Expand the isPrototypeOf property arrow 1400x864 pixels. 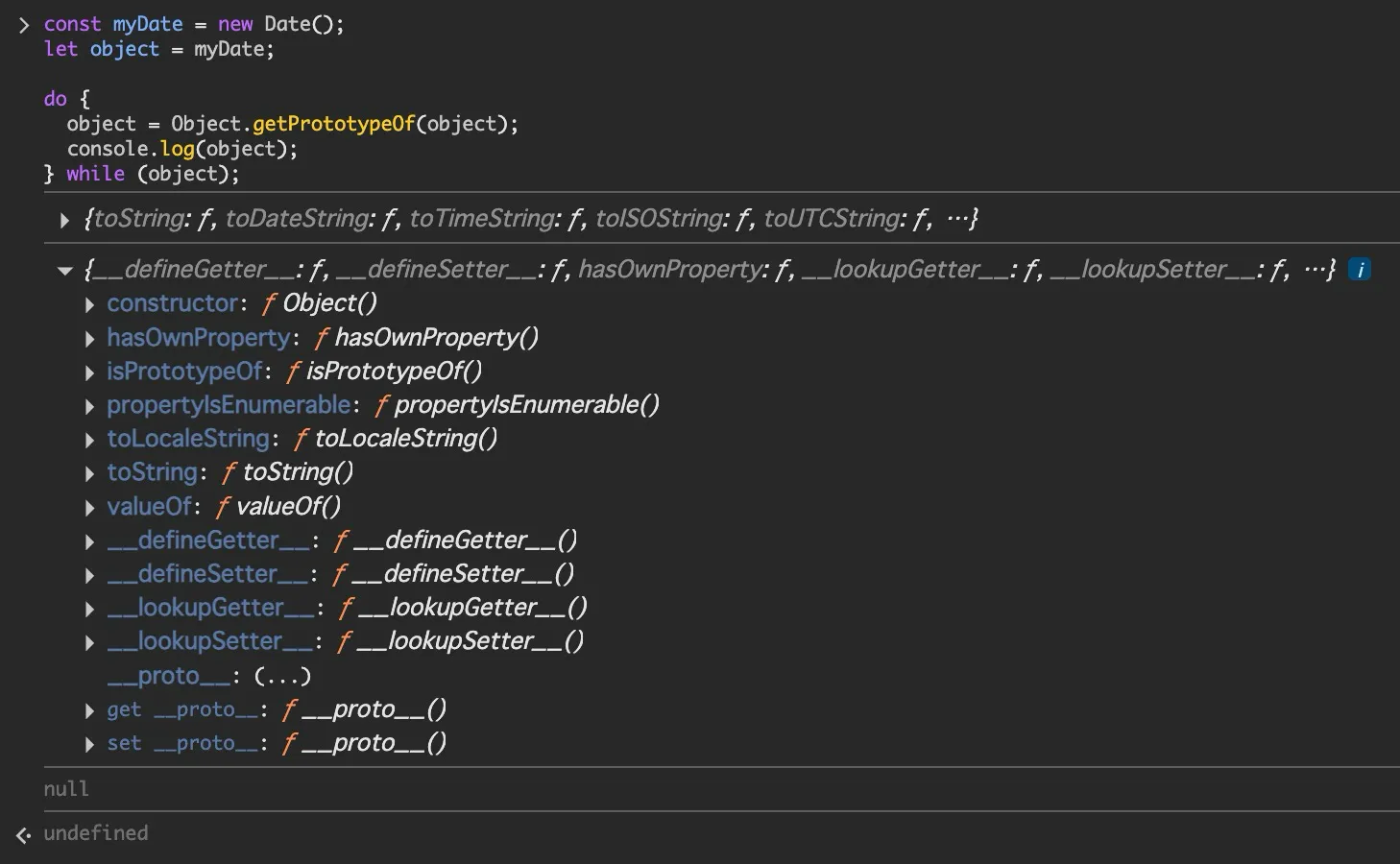click(89, 372)
